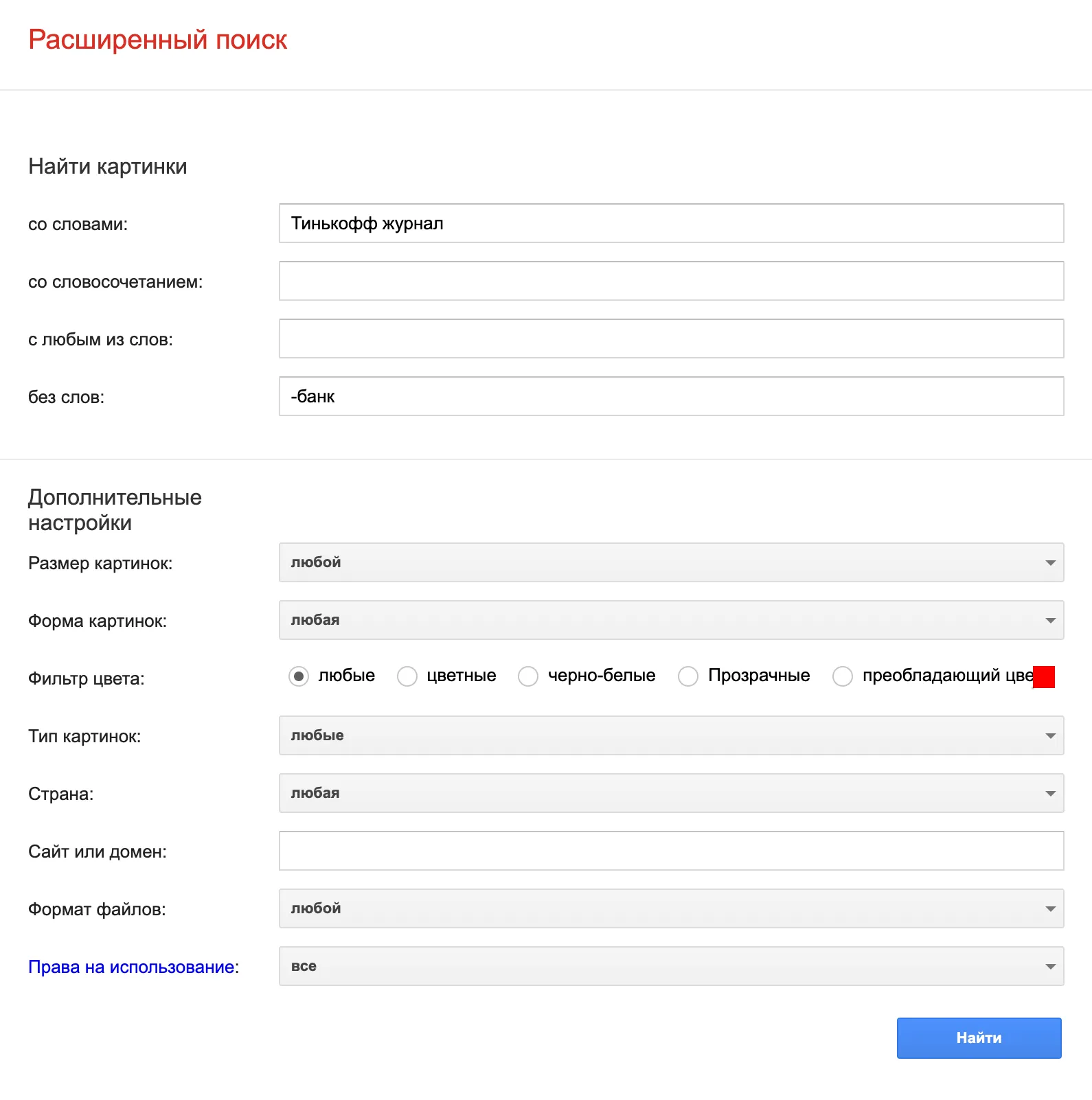Open the 'Права на использование' link
Viewport: 1092px width, 1100px height.
pos(131,967)
